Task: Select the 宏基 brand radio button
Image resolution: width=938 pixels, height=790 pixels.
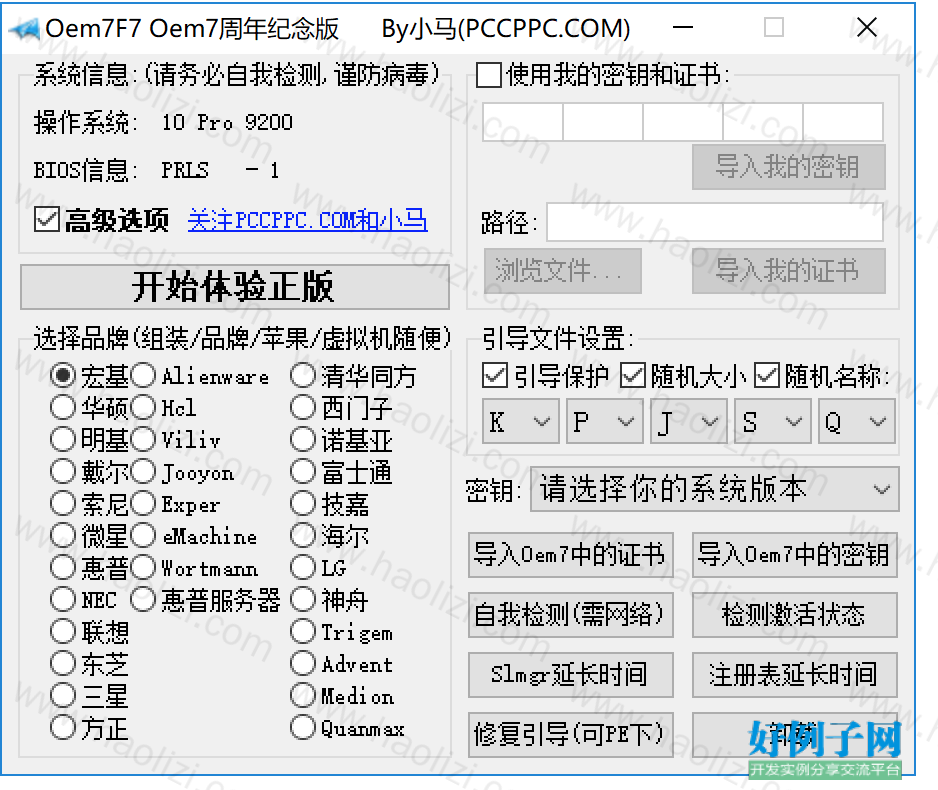Action: [63, 376]
